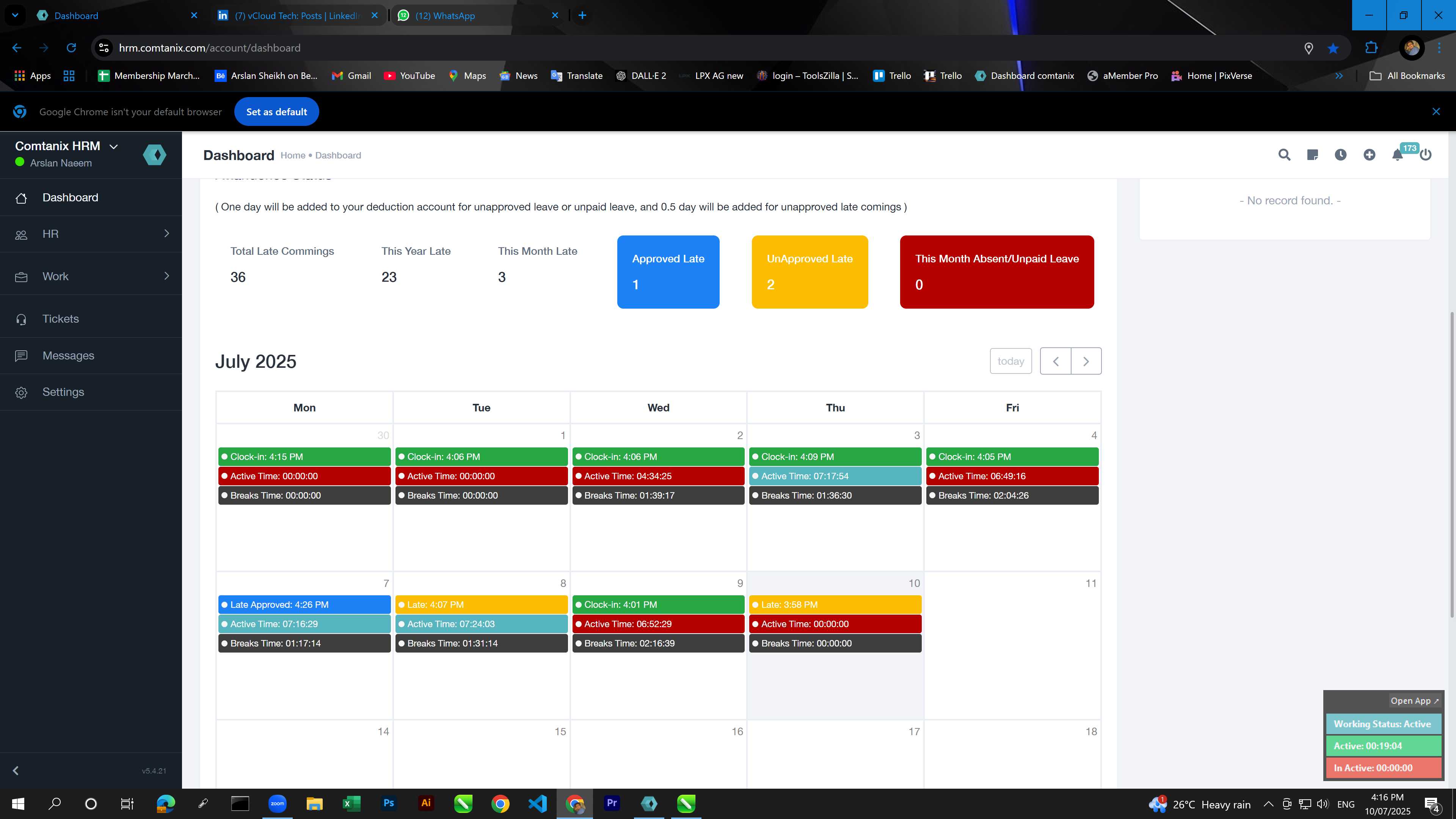Open Premiere Pro from the taskbar
Screen dimensions: 1456x819
click(x=612, y=803)
